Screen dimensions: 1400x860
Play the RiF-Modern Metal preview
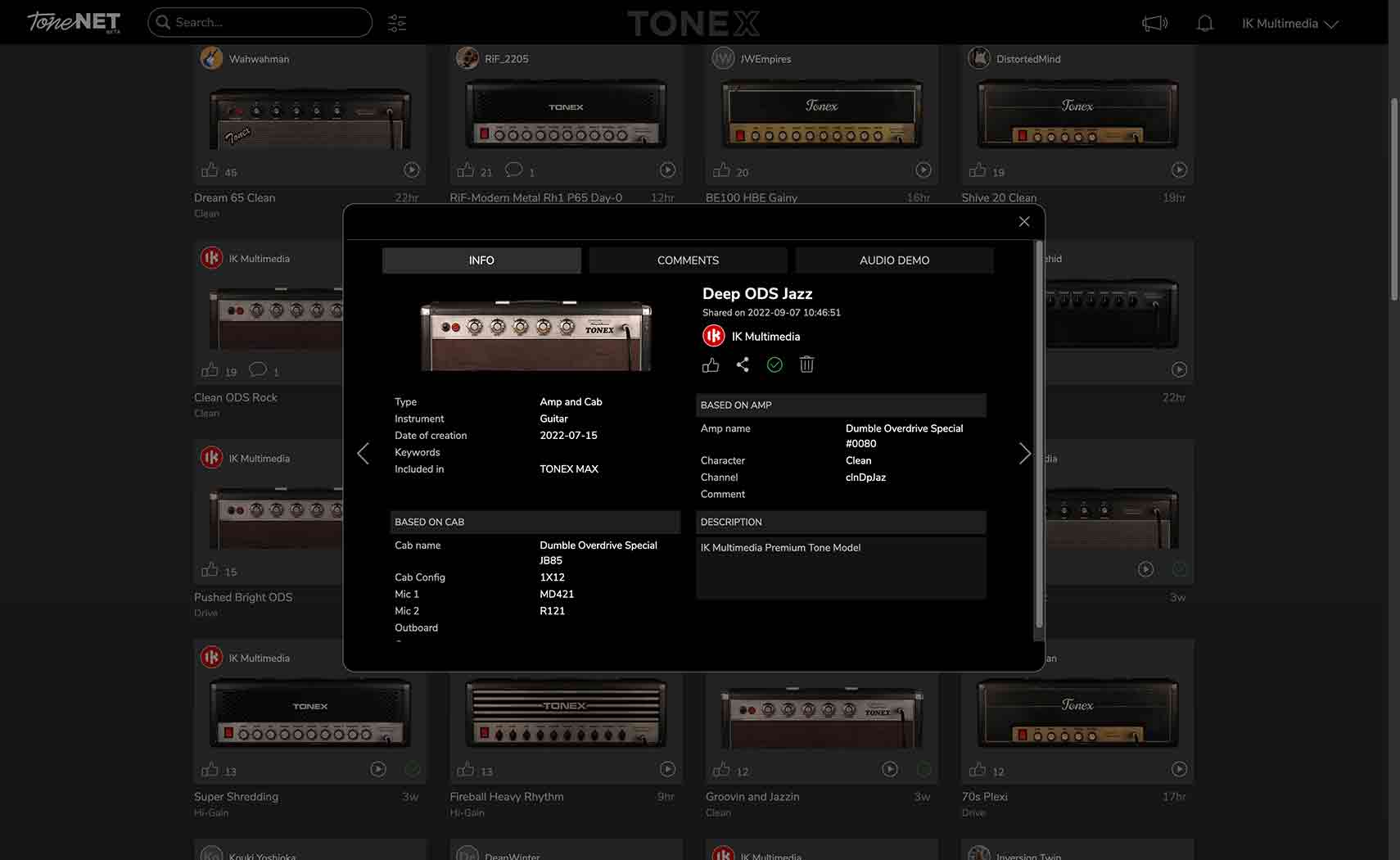tap(668, 170)
